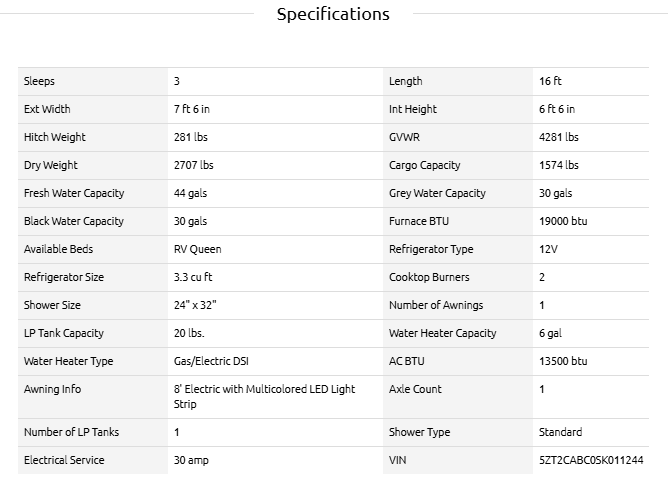Select the VIN number 5ZT2CABC0SK011244
Screen dimensions: 668x498
pos(590,460)
